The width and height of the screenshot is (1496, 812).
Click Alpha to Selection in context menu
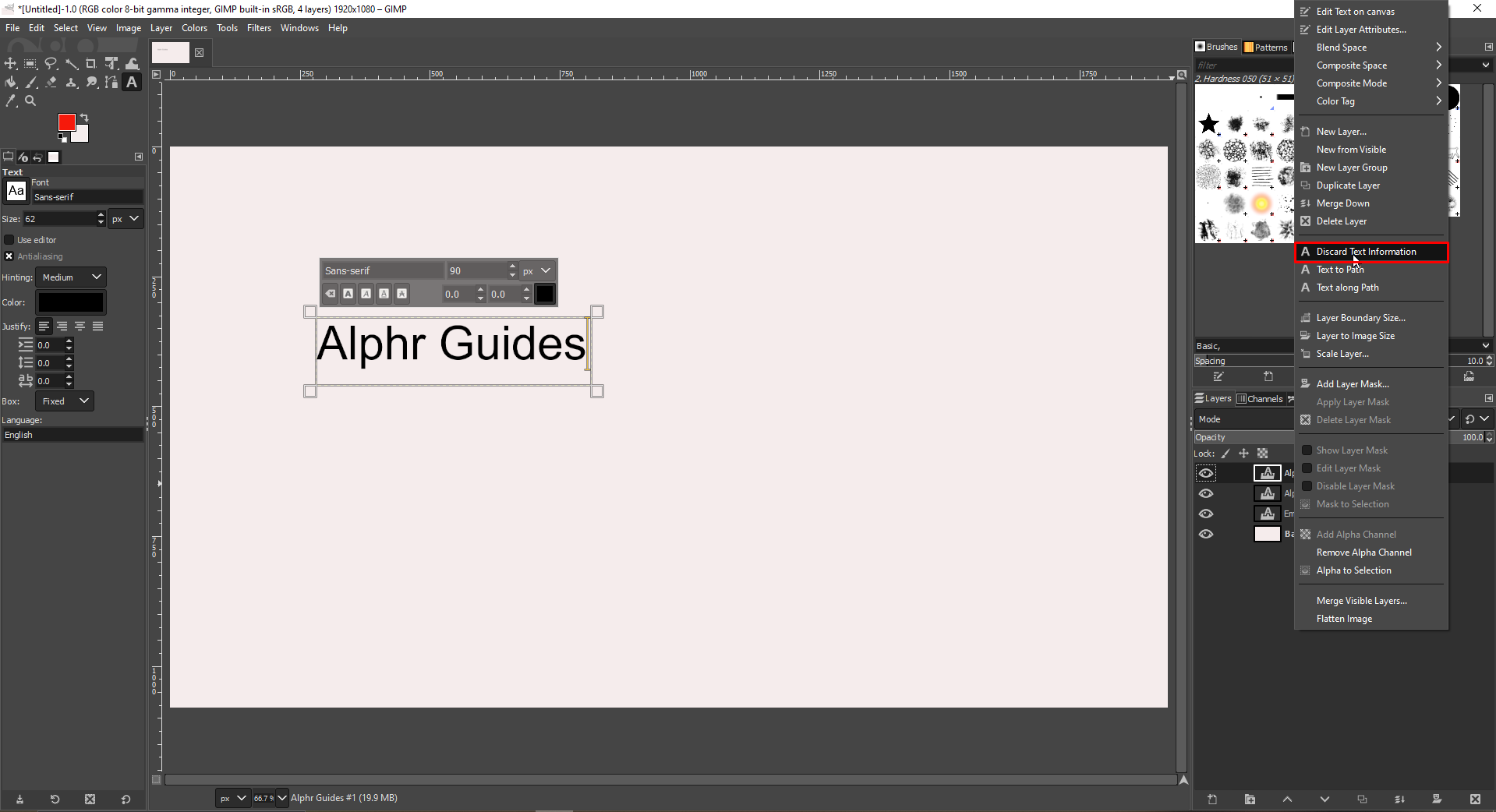[x=1371, y=570]
